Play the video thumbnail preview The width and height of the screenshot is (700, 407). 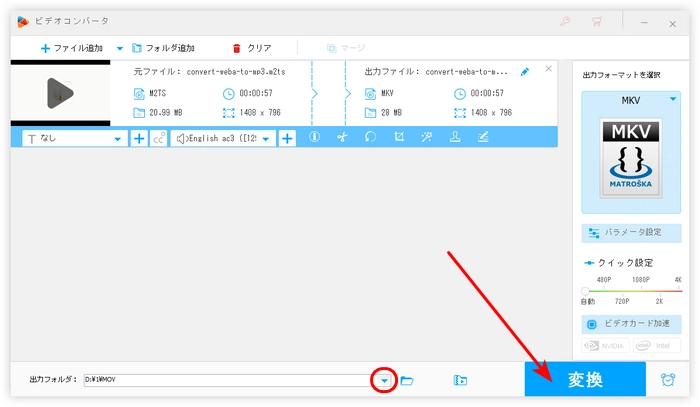click(x=60, y=93)
